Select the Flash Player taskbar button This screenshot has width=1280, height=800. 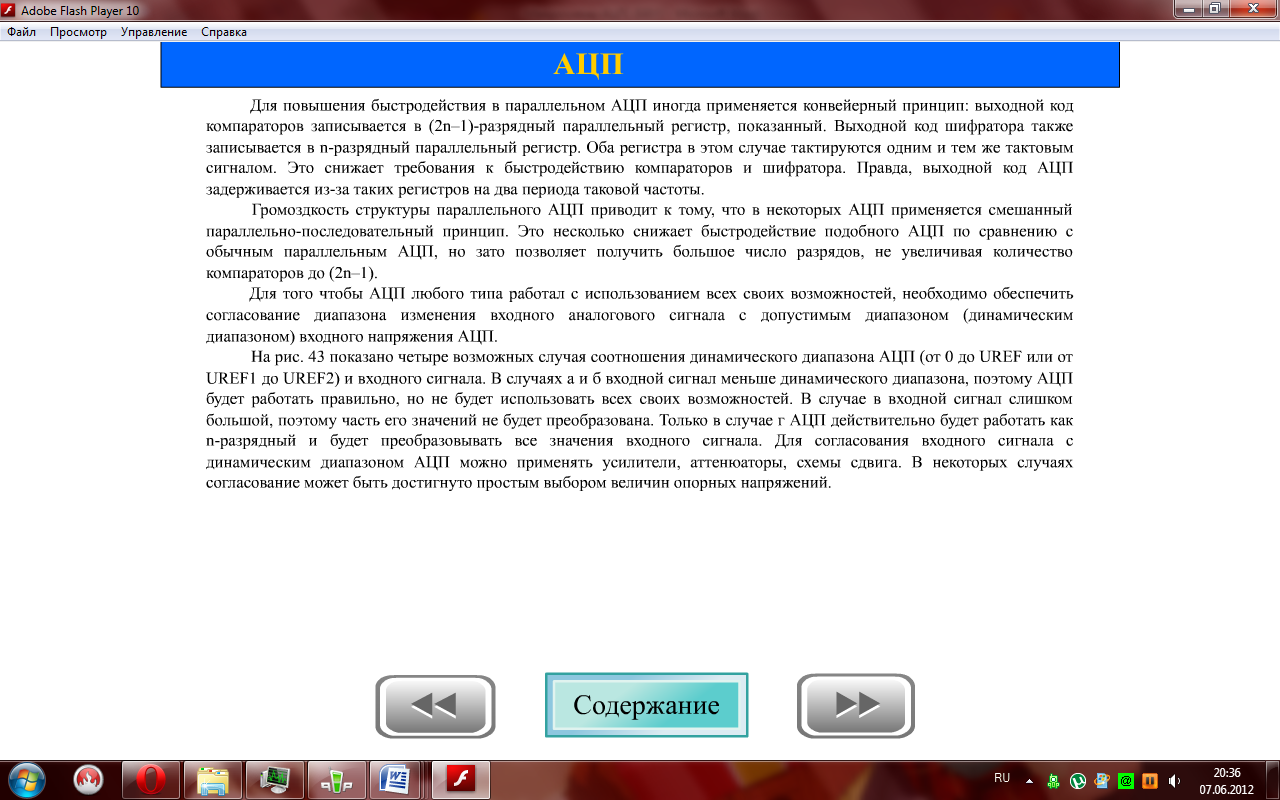tap(460, 779)
